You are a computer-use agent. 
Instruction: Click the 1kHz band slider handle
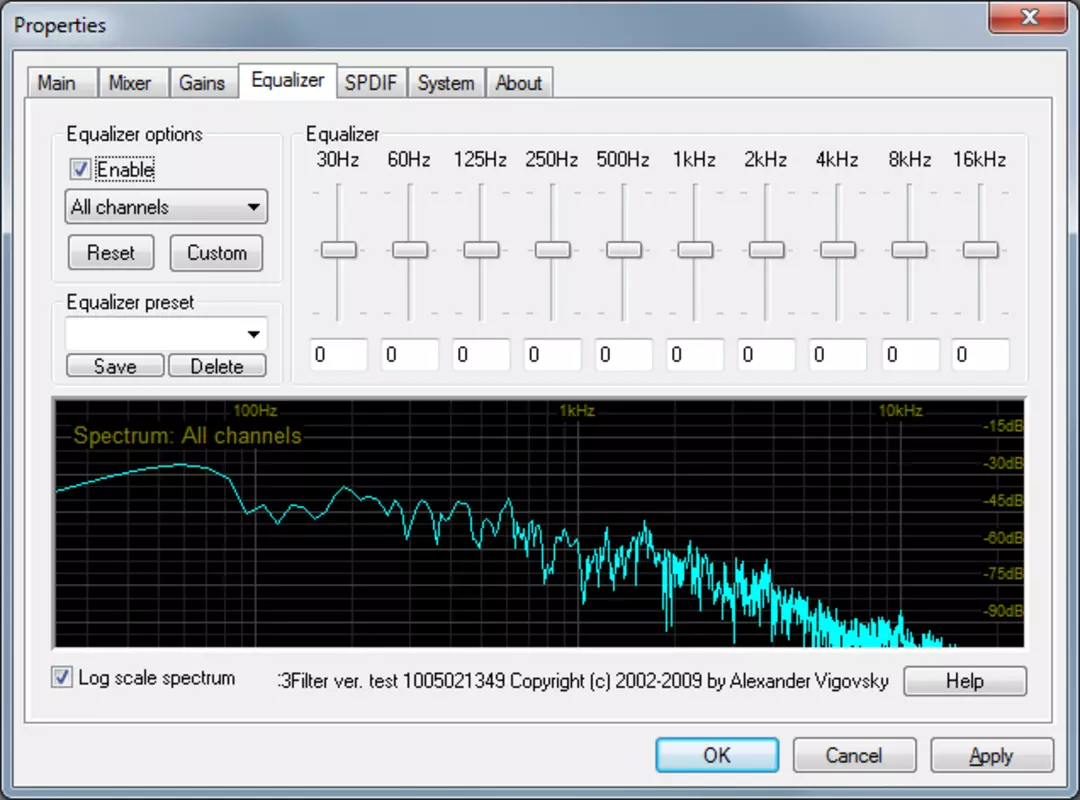pos(696,249)
